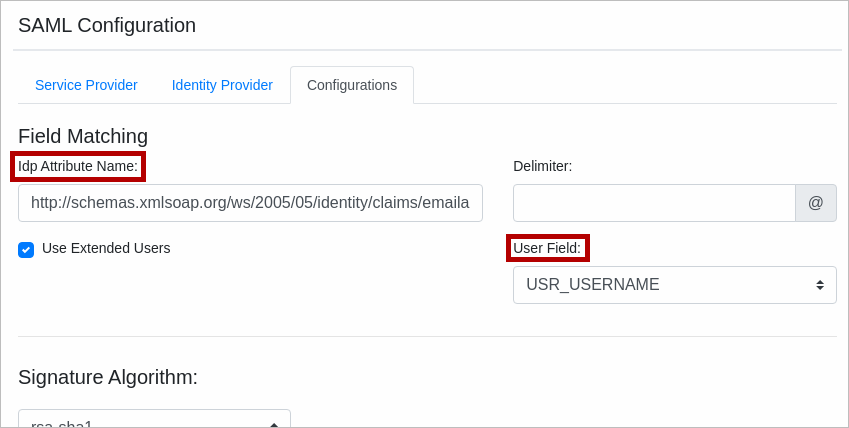Click the User Field select arrows icon
This screenshot has height=428, width=849.
(820, 285)
